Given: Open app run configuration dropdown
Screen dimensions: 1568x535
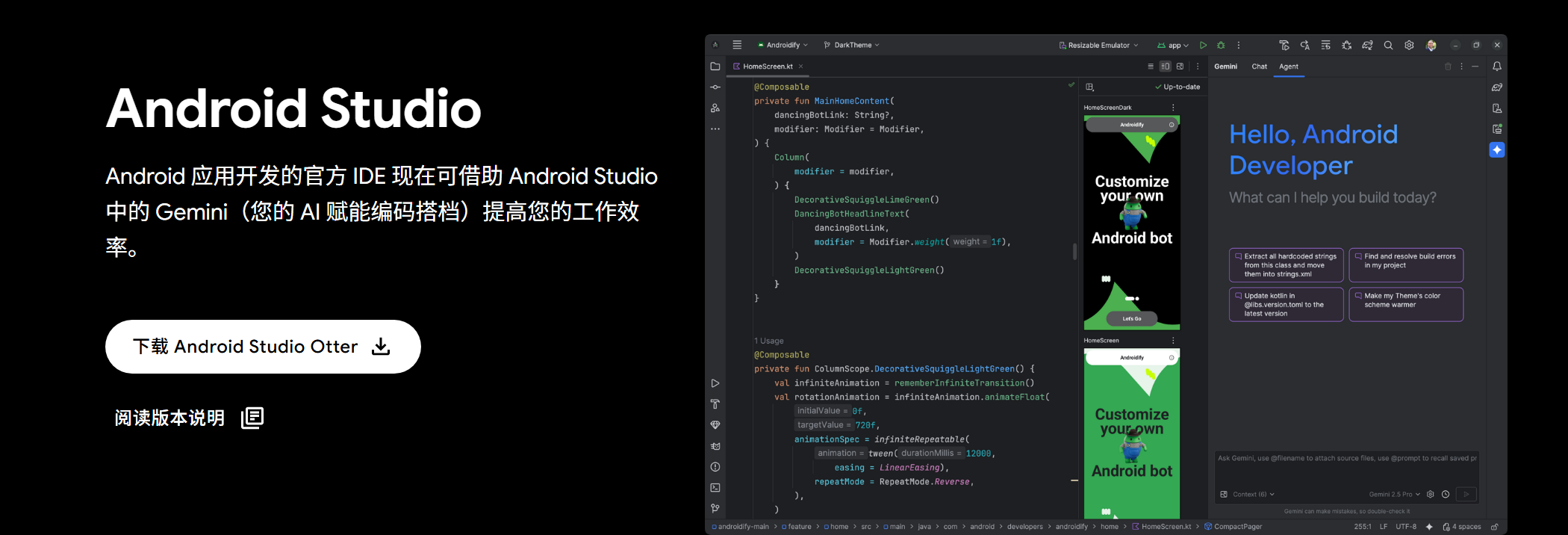Looking at the screenshot, I should click(x=1173, y=45).
